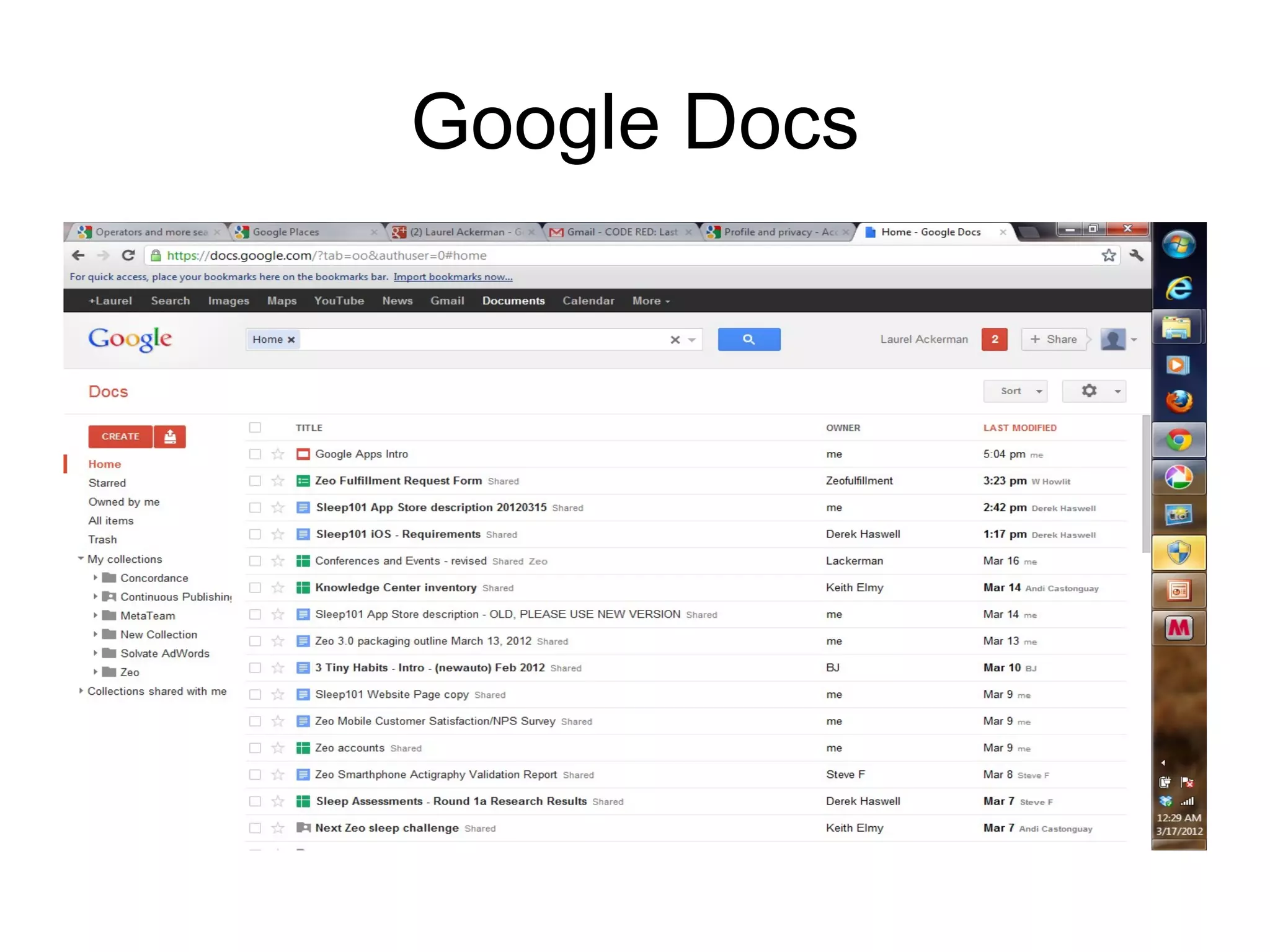Star the Knowledge Center inventory sheet
Screen dimensions: 1270x952
point(278,588)
